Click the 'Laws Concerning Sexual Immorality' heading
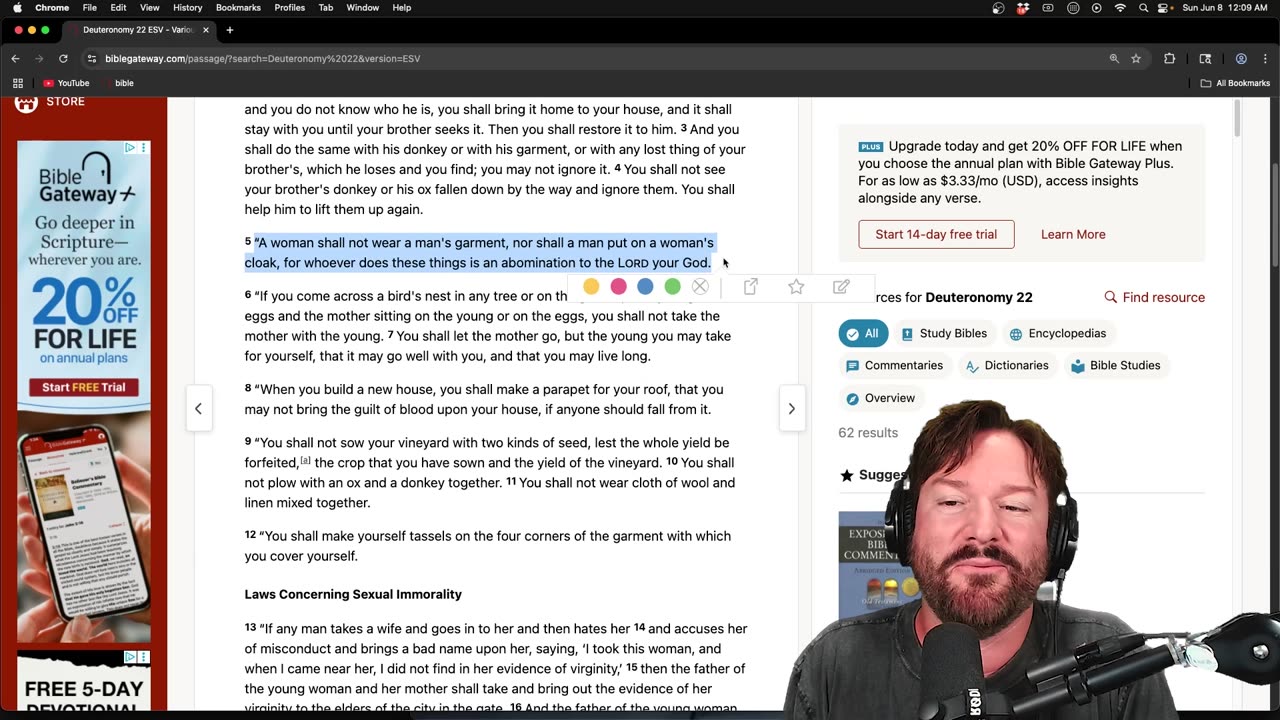1280x720 pixels. tap(353, 594)
